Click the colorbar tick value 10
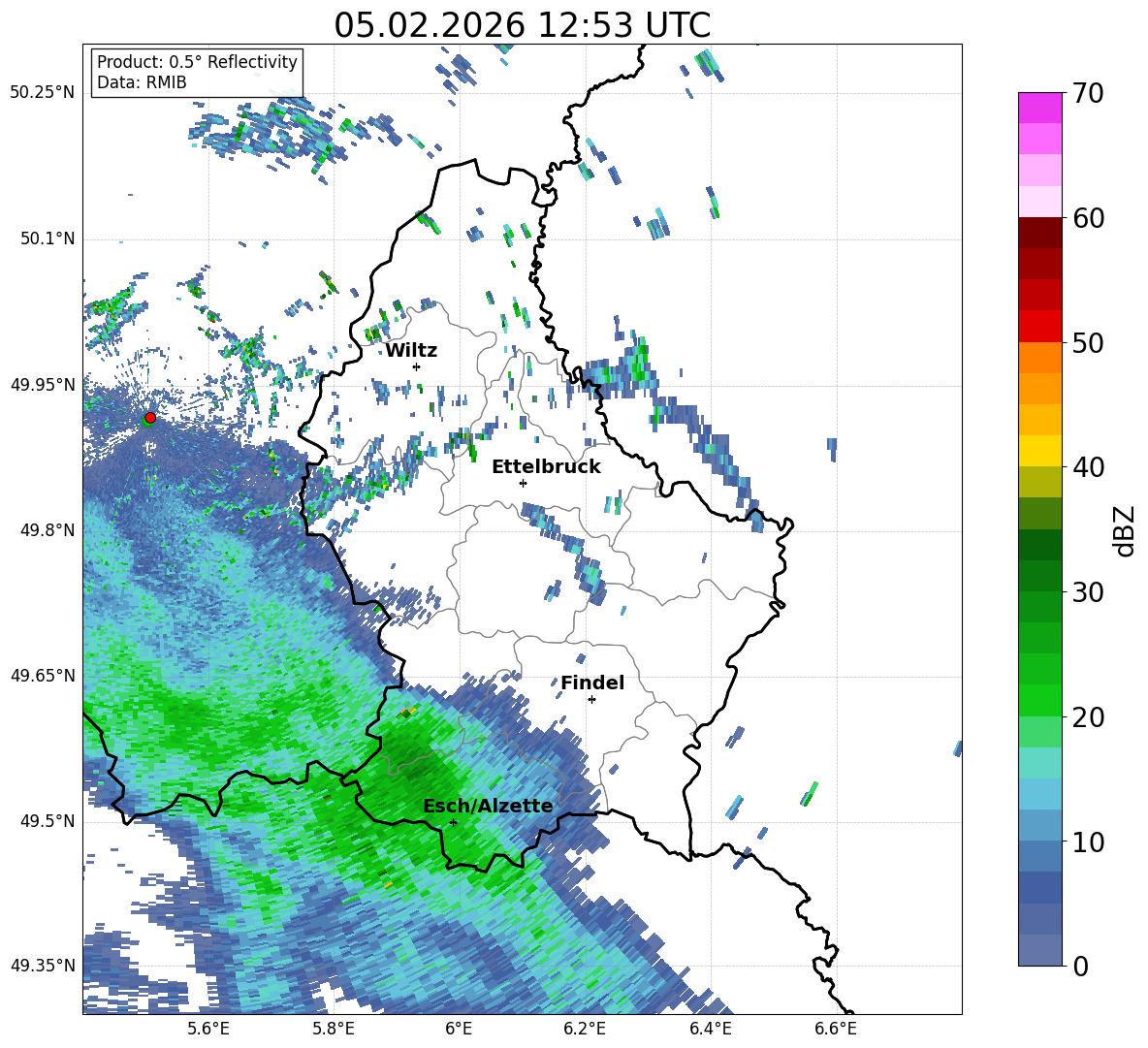 1088,842
